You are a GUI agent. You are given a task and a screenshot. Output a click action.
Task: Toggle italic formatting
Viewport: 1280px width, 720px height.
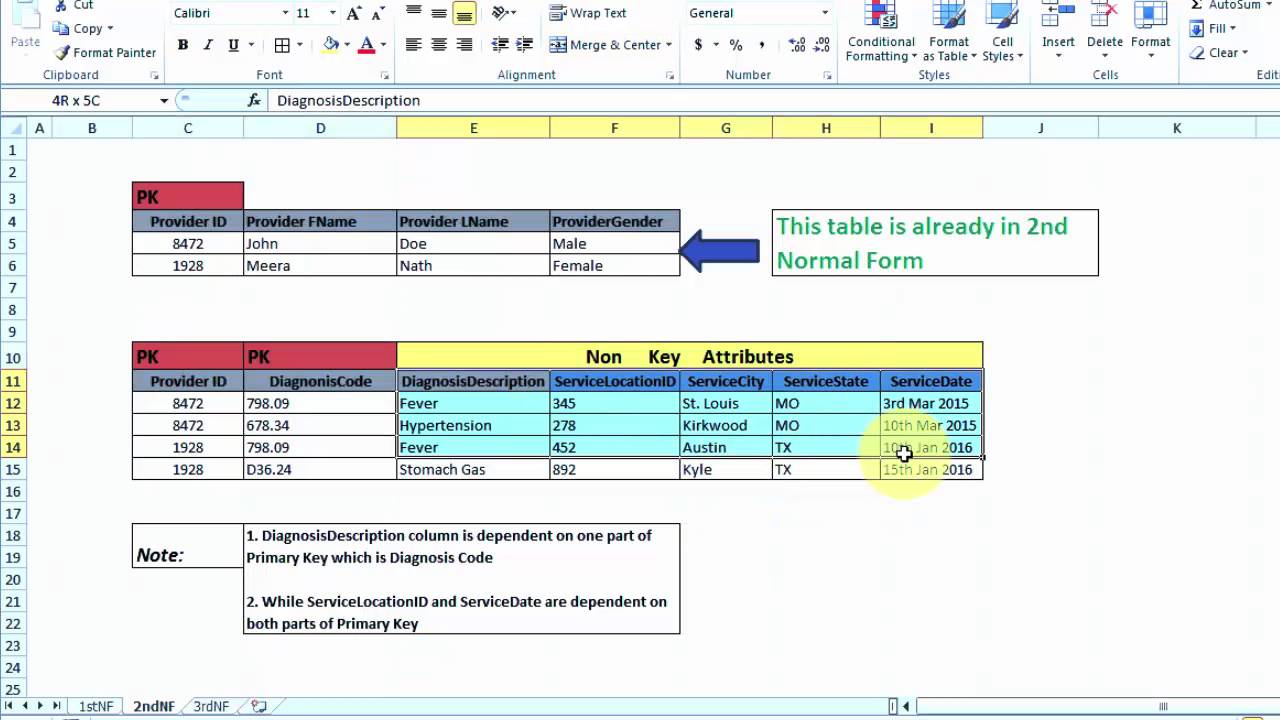point(208,45)
